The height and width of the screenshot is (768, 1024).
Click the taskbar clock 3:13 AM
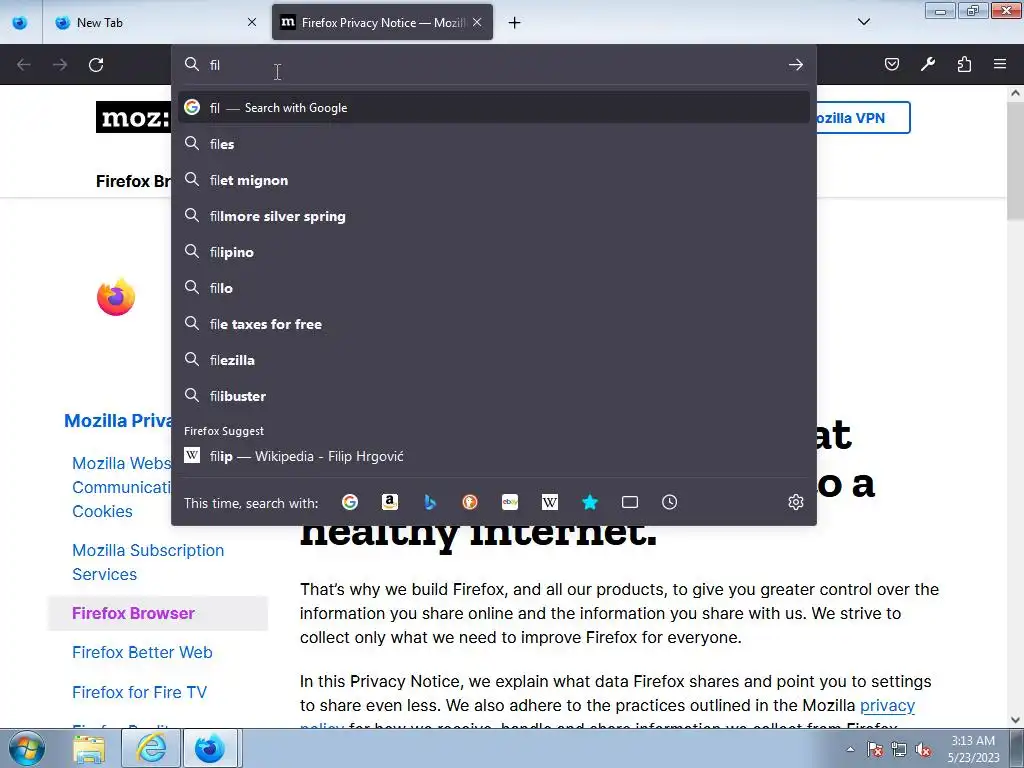(x=973, y=749)
